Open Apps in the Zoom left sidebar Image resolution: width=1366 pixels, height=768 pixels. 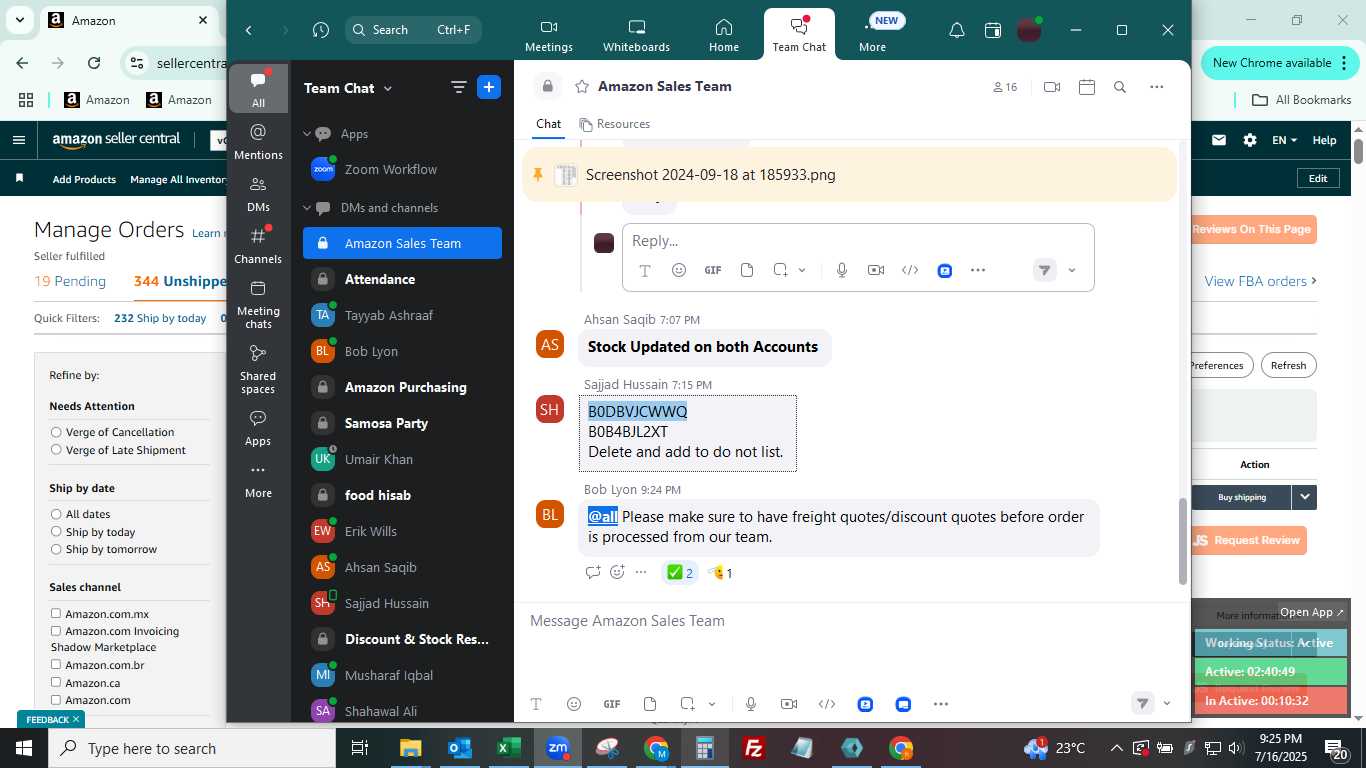258,427
